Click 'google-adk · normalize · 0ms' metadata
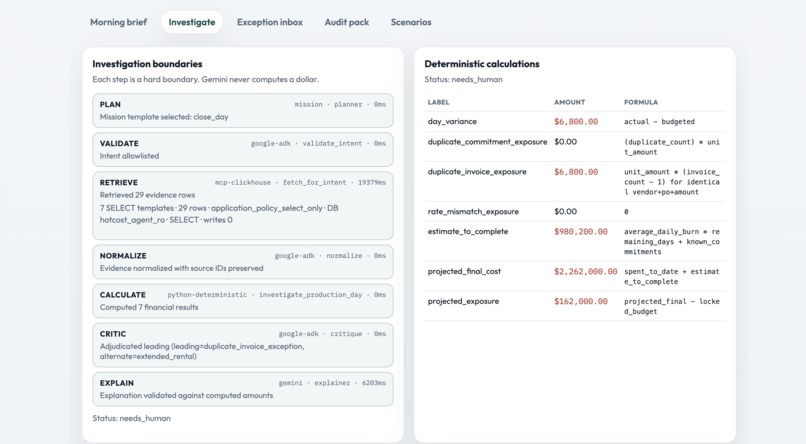Screen dimensions: 806x444 (x=330, y=255)
